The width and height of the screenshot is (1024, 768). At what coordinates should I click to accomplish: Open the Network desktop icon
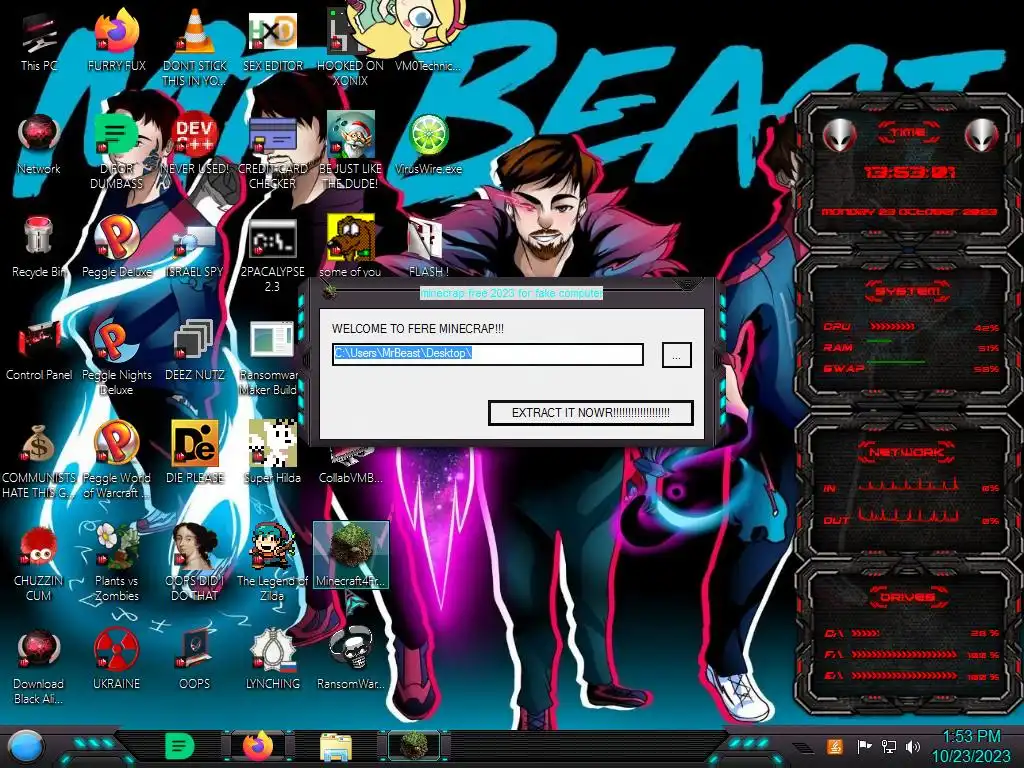click(x=39, y=145)
